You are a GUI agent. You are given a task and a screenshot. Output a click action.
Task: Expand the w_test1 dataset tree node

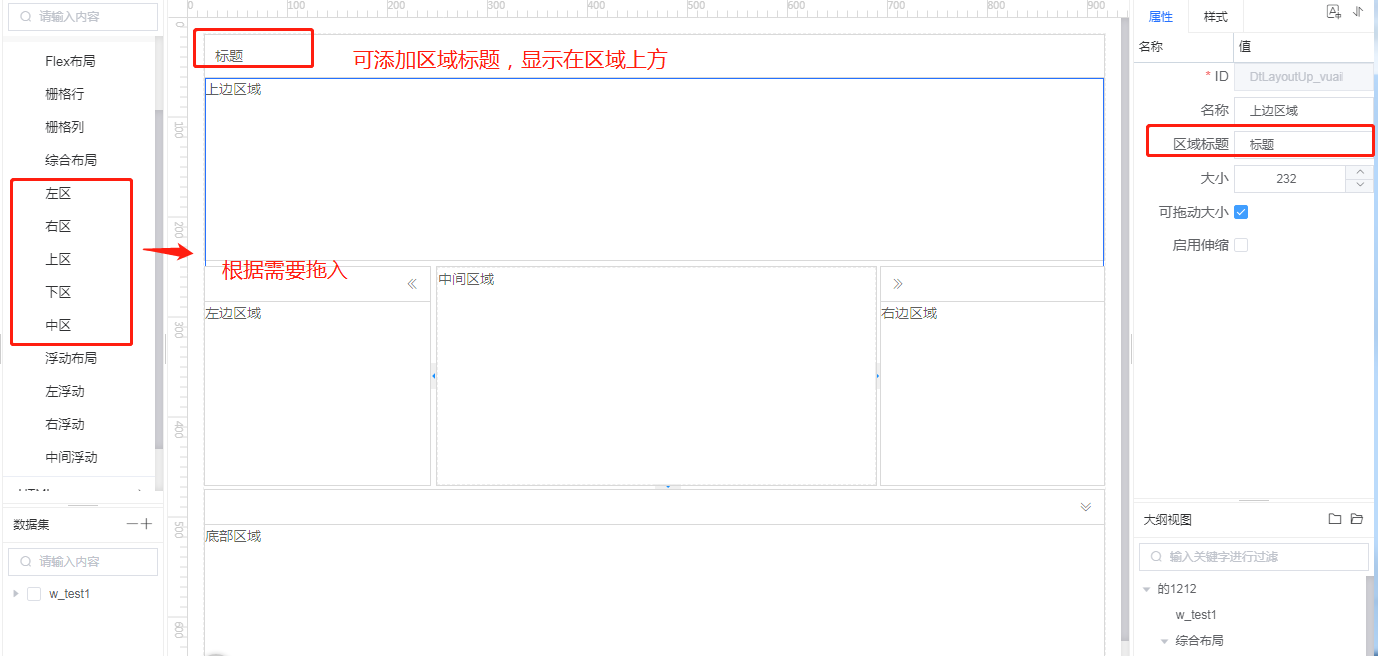coord(15,594)
